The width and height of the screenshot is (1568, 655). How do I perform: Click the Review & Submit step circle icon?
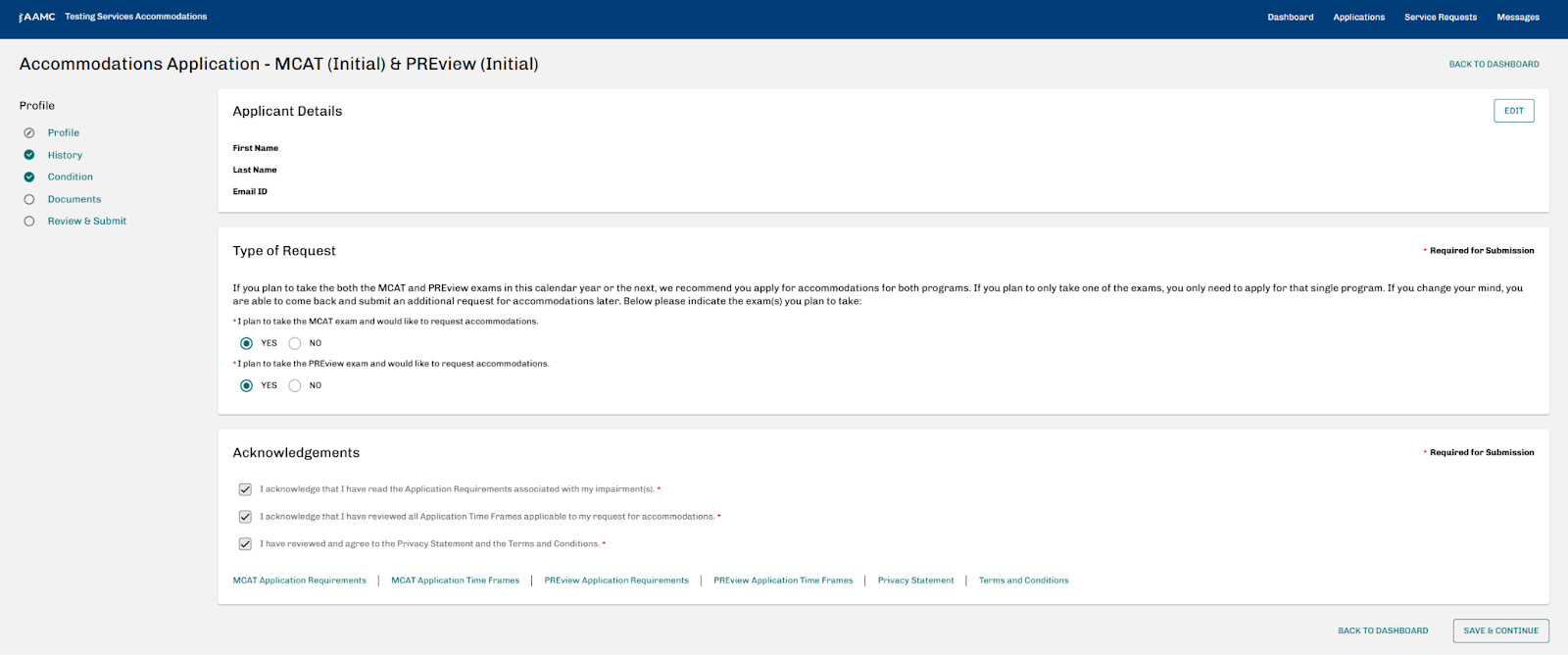pos(29,222)
